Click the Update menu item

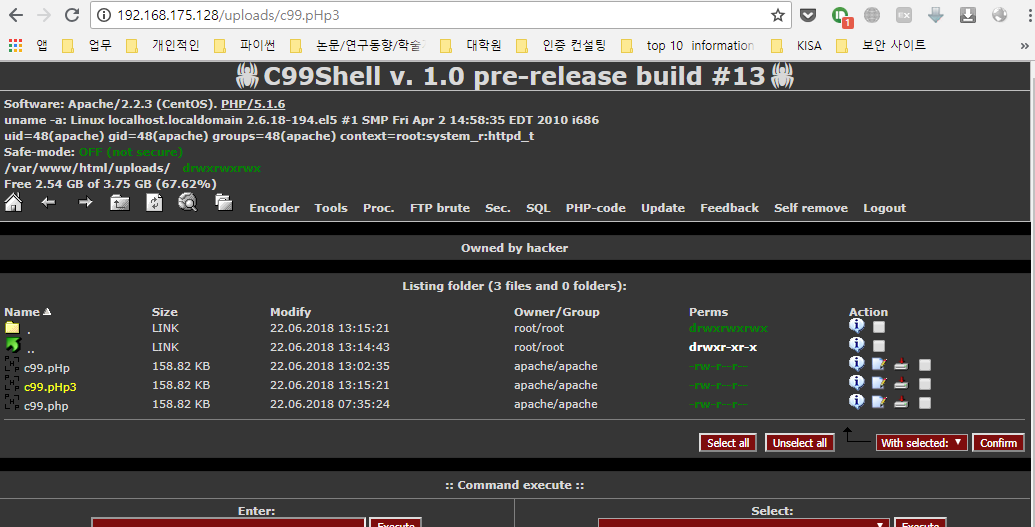(x=663, y=208)
